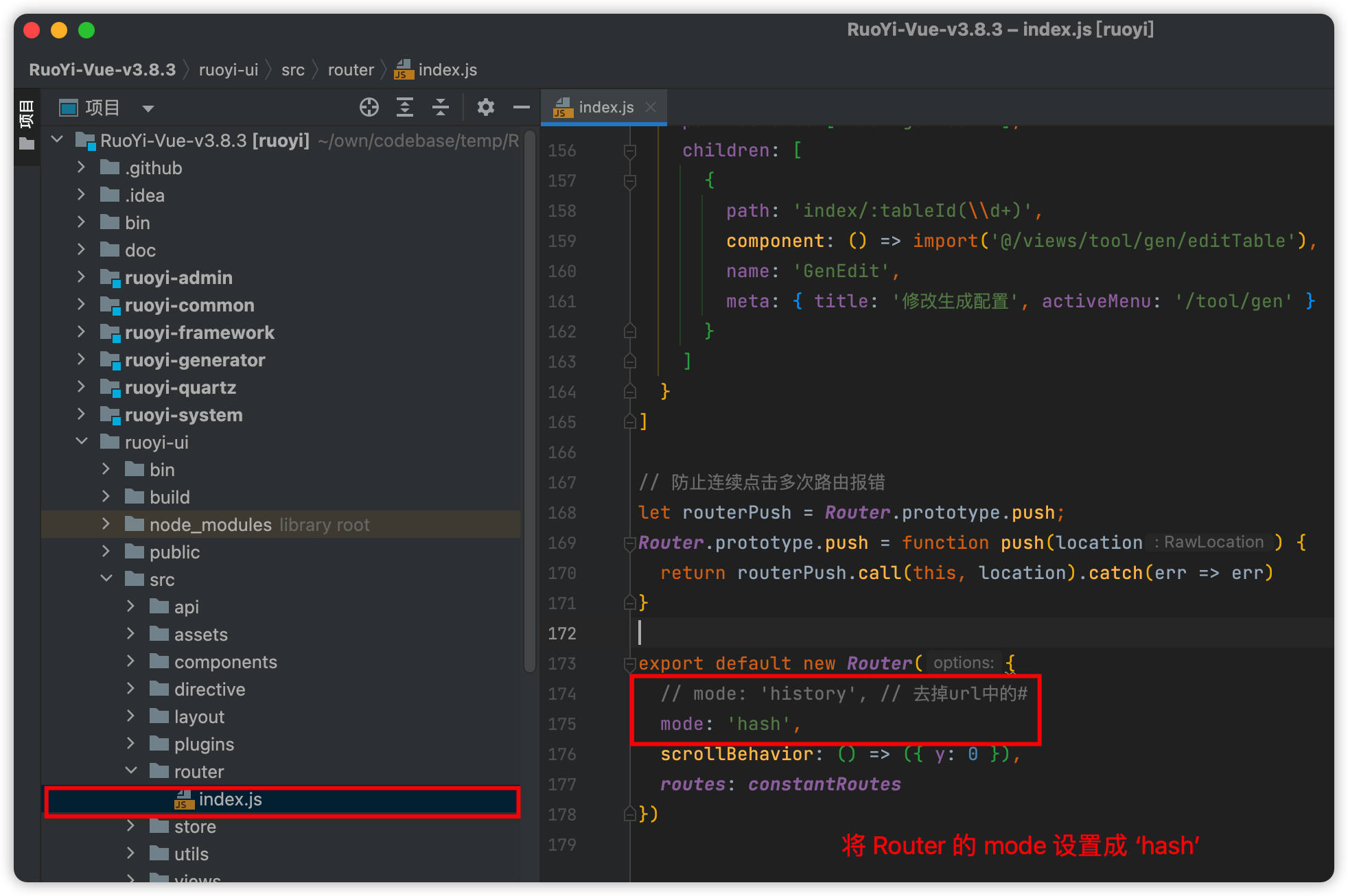This screenshot has width=1348, height=896.
Task: Select the layout folder
Action: point(199,717)
